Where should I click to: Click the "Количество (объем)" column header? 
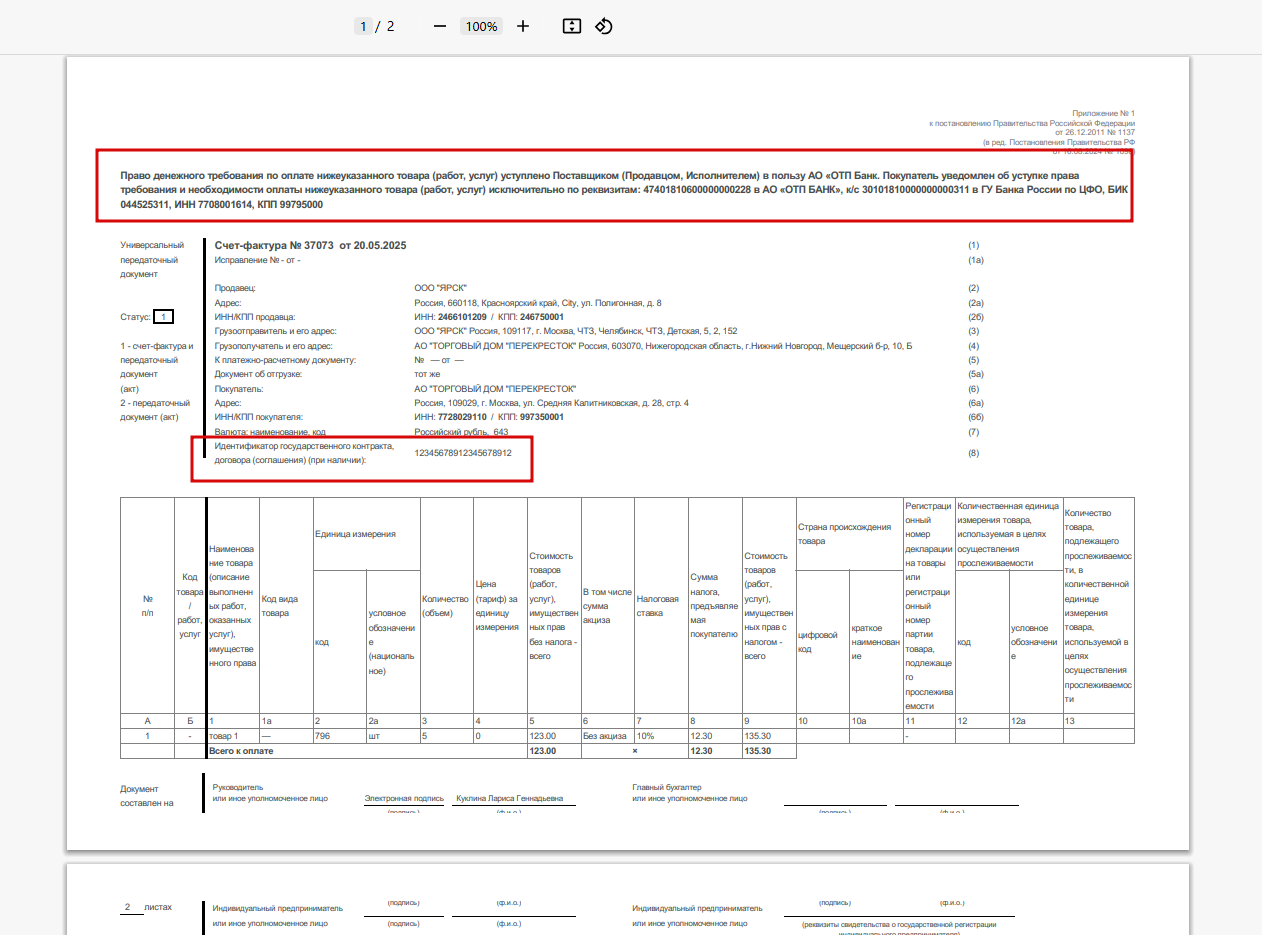(446, 606)
